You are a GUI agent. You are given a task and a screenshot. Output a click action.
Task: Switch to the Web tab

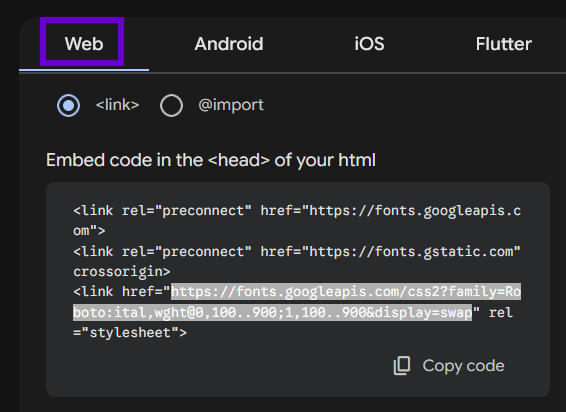(x=84, y=44)
